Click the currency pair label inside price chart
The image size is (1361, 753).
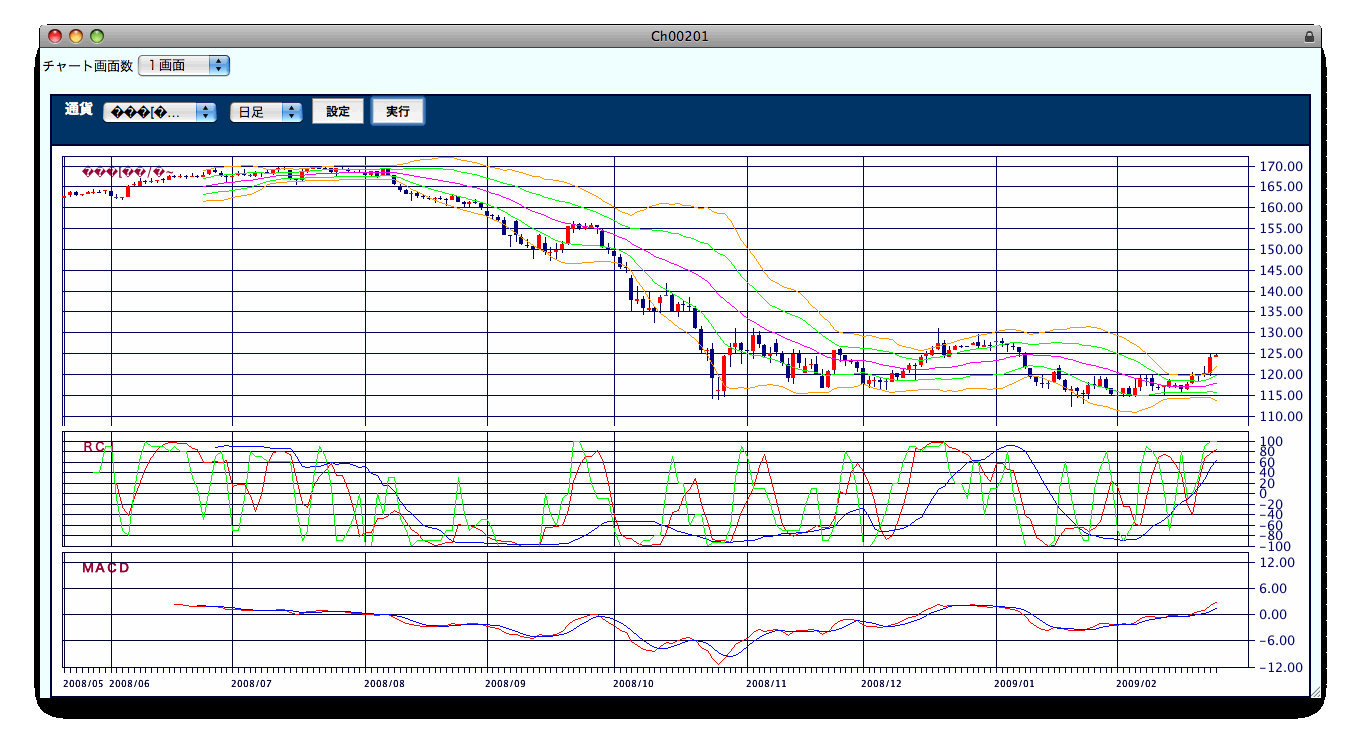tap(128, 172)
